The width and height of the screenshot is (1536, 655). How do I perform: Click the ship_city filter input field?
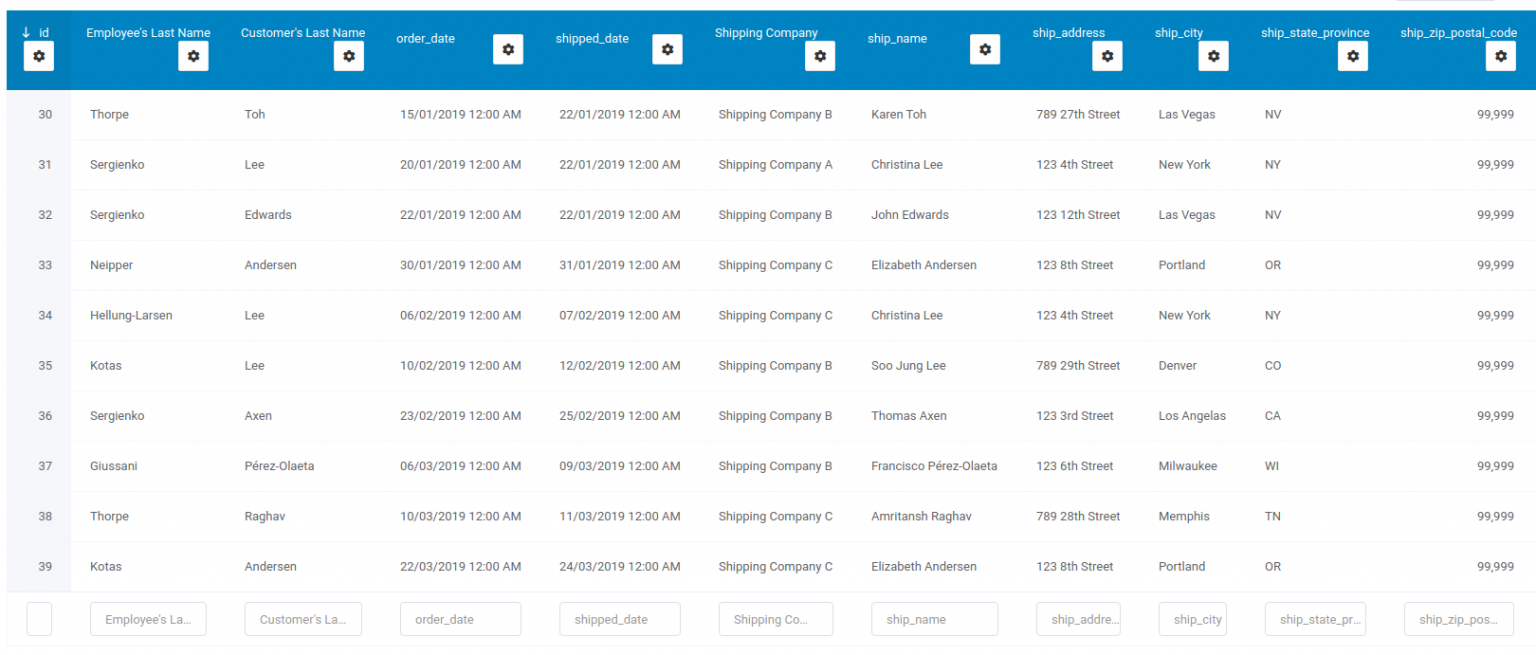coord(1192,618)
